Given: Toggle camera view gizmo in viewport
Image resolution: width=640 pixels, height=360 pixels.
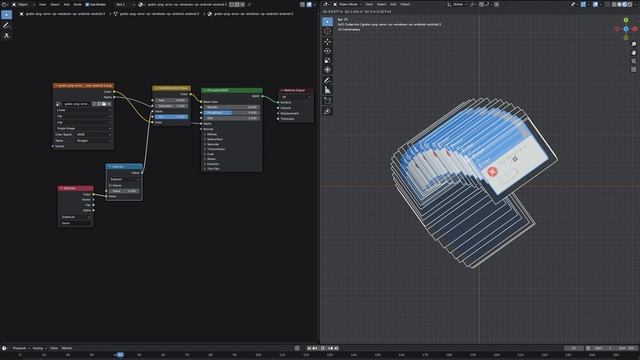Looking at the screenshot, I should click(x=633, y=61).
